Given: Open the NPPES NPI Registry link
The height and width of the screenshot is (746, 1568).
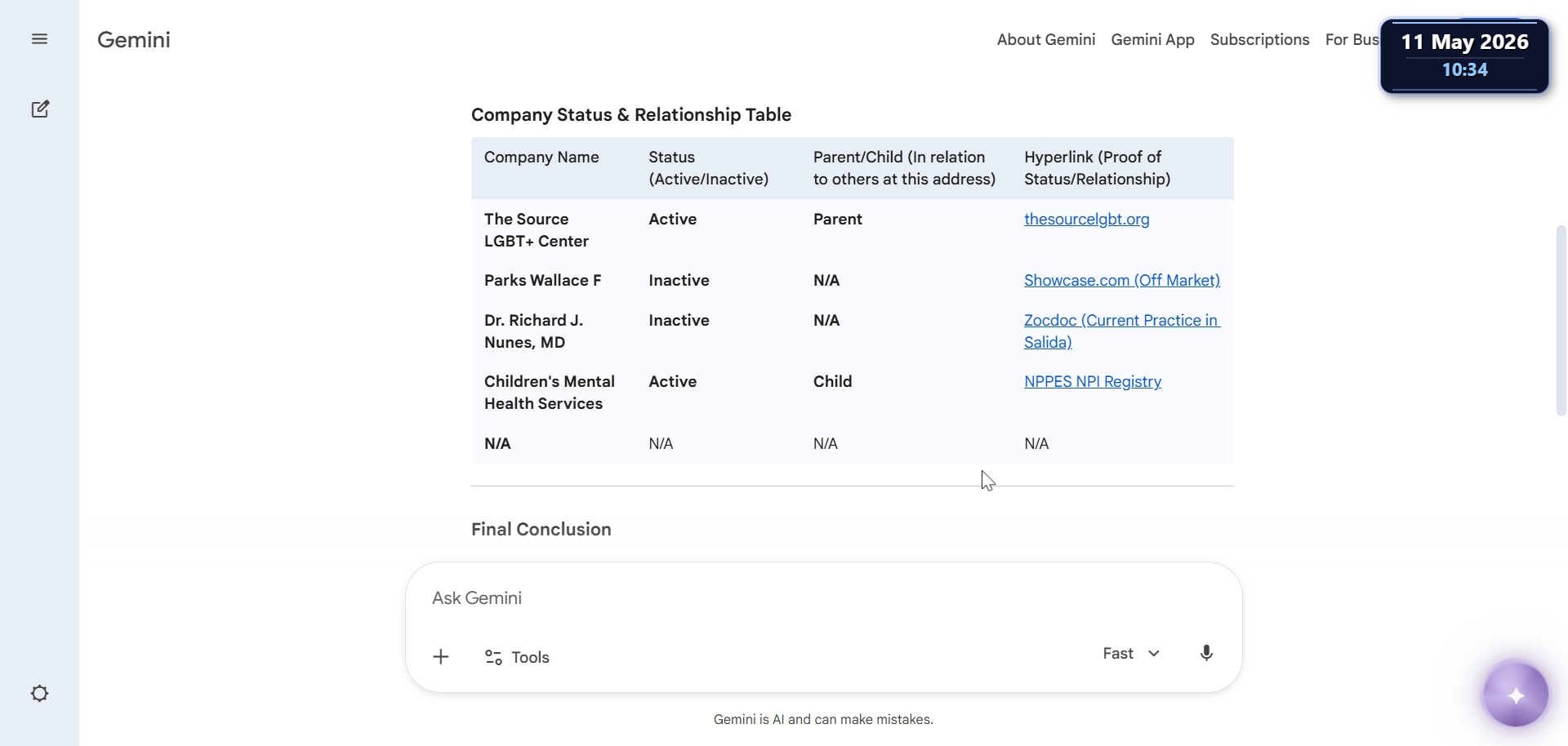Looking at the screenshot, I should point(1093,381).
